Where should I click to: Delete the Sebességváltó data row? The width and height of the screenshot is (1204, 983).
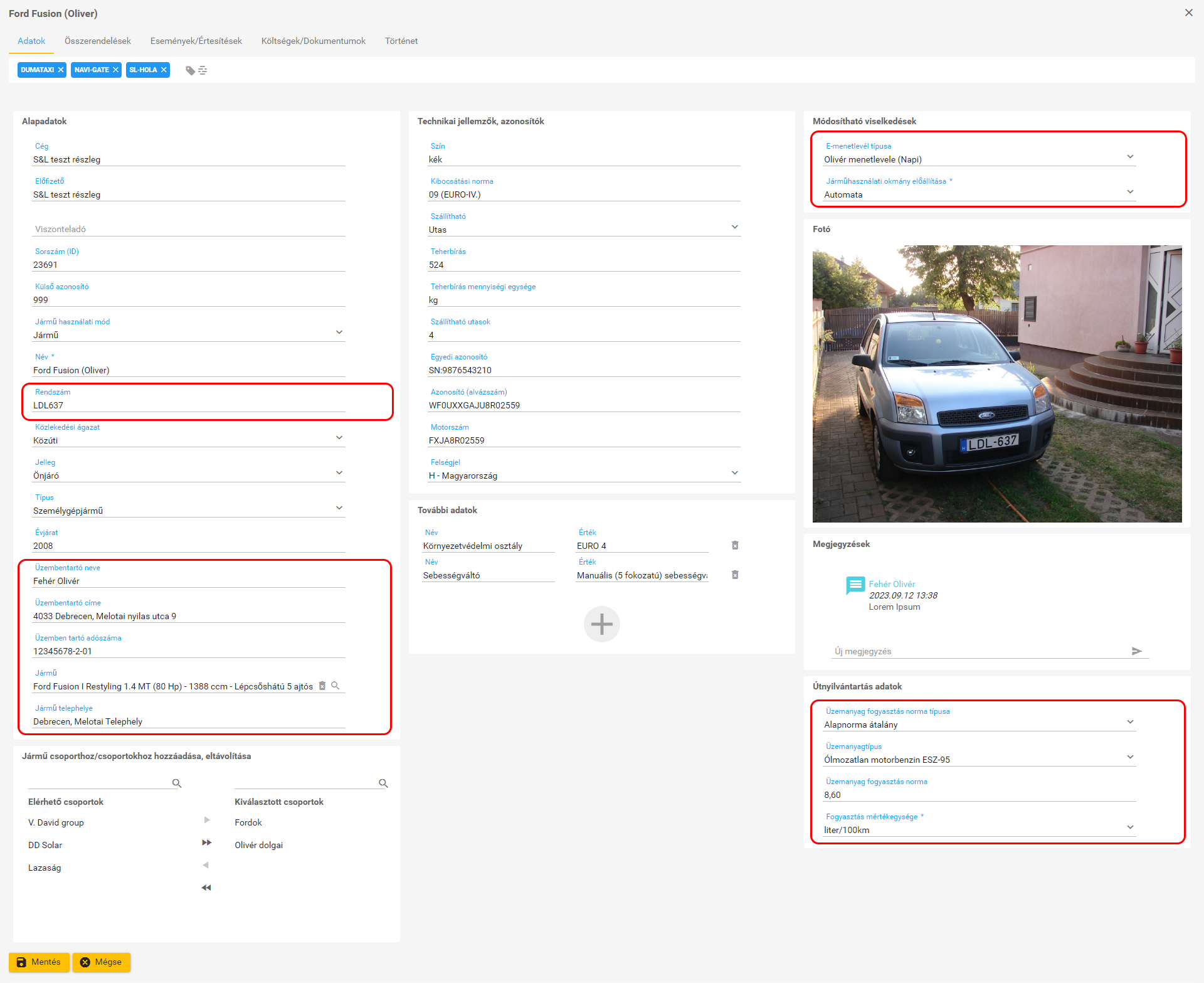(x=735, y=575)
